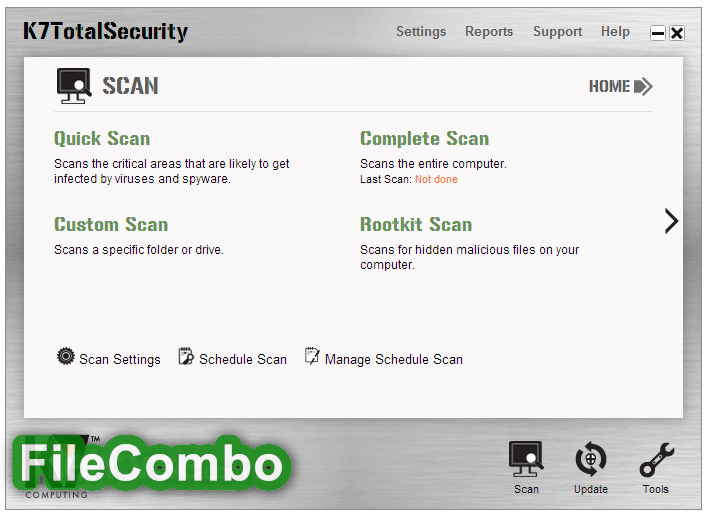Click the Scan monitor icon in header
The width and height of the screenshot is (706, 515).
pyautogui.click(x=74, y=86)
